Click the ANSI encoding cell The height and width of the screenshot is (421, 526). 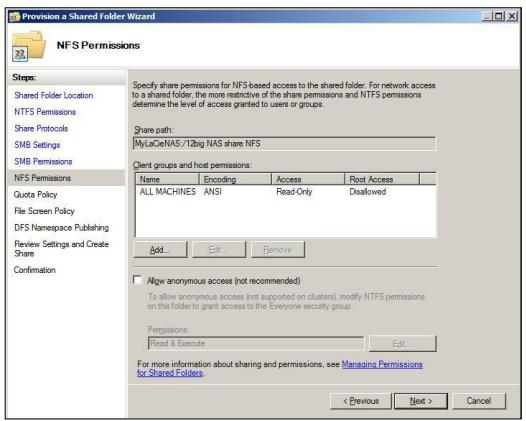213,192
